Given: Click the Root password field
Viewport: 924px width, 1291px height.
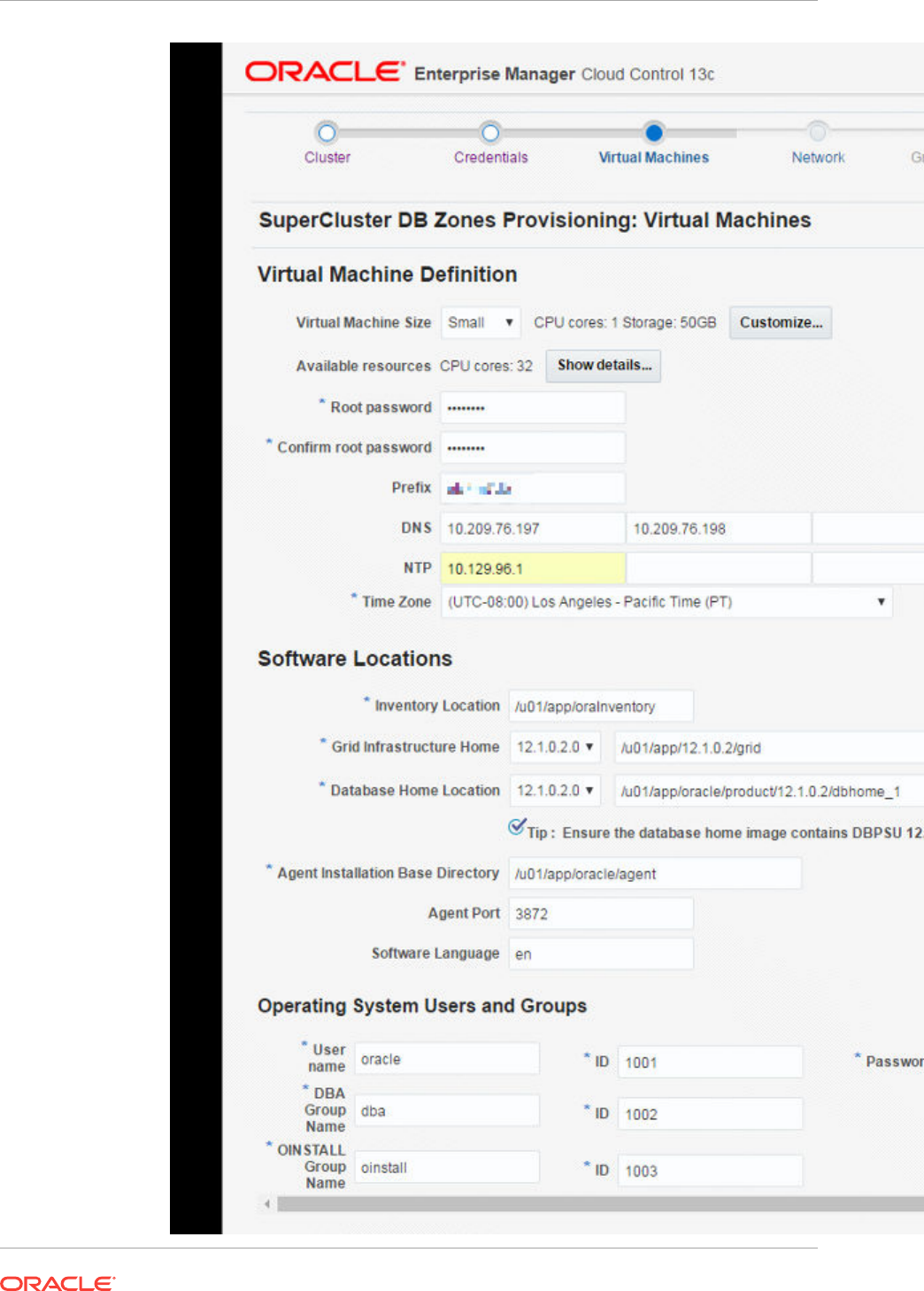Looking at the screenshot, I should click(x=533, y=408).
